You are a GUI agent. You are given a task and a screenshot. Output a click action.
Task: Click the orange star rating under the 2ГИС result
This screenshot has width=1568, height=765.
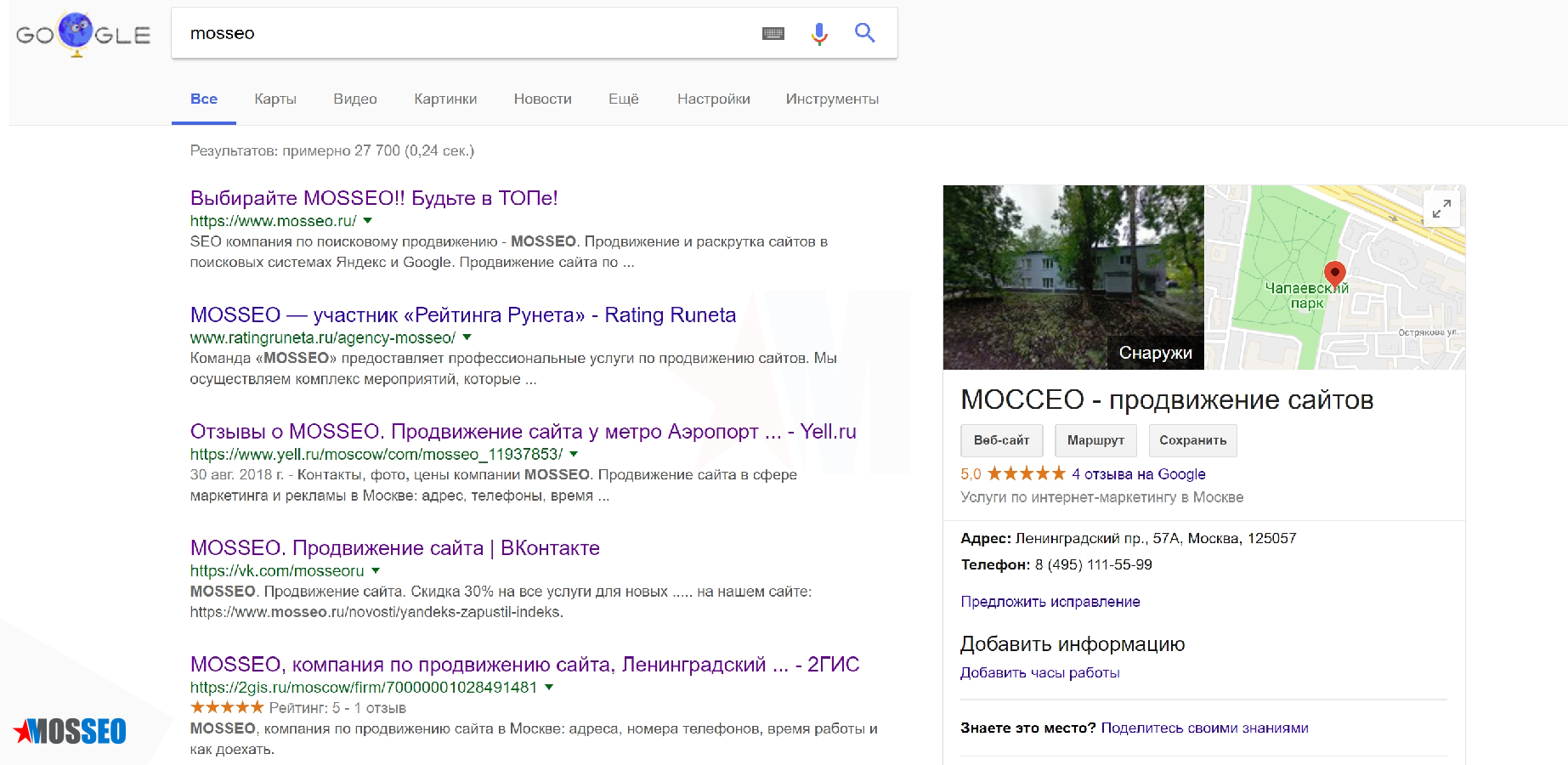click(x=229, y=707)
